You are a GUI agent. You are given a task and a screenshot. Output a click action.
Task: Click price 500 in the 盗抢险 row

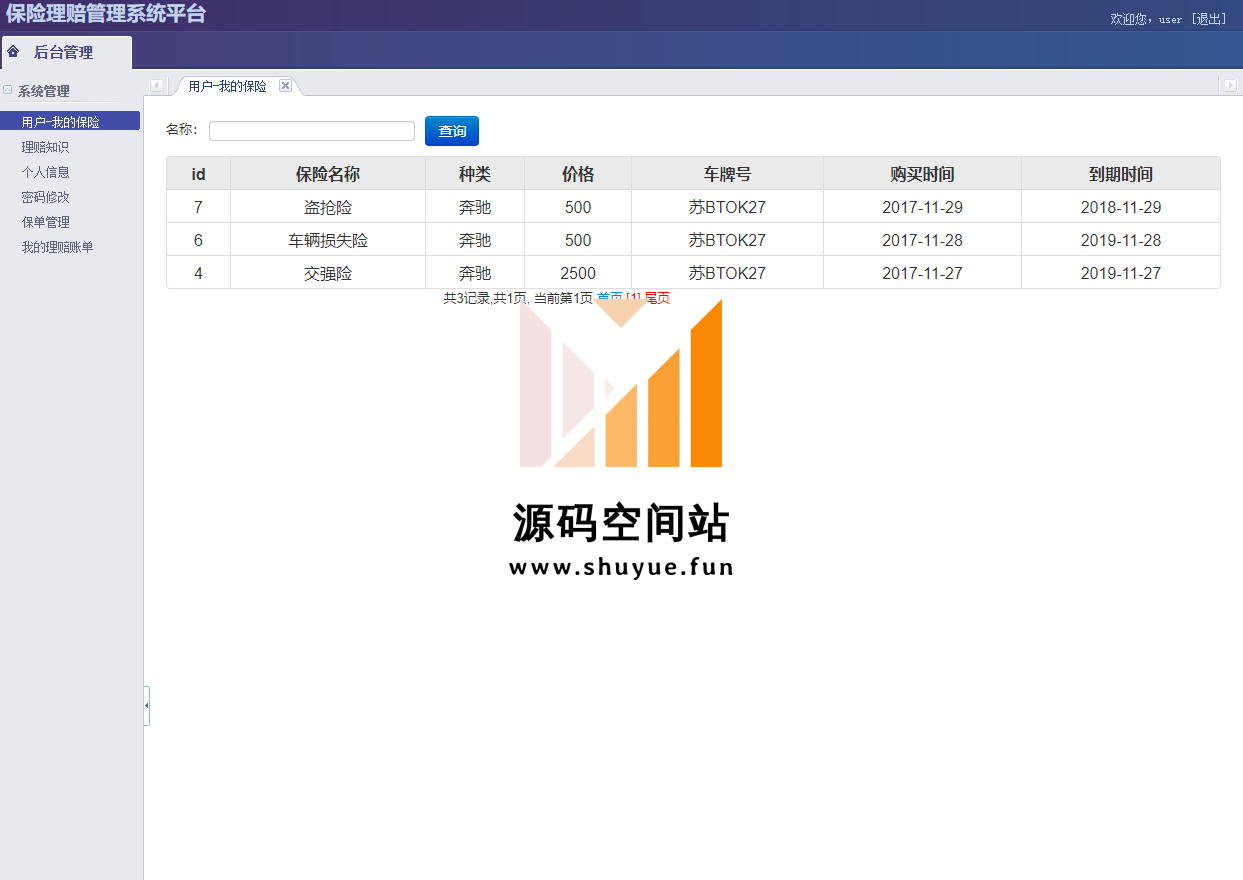578,207
